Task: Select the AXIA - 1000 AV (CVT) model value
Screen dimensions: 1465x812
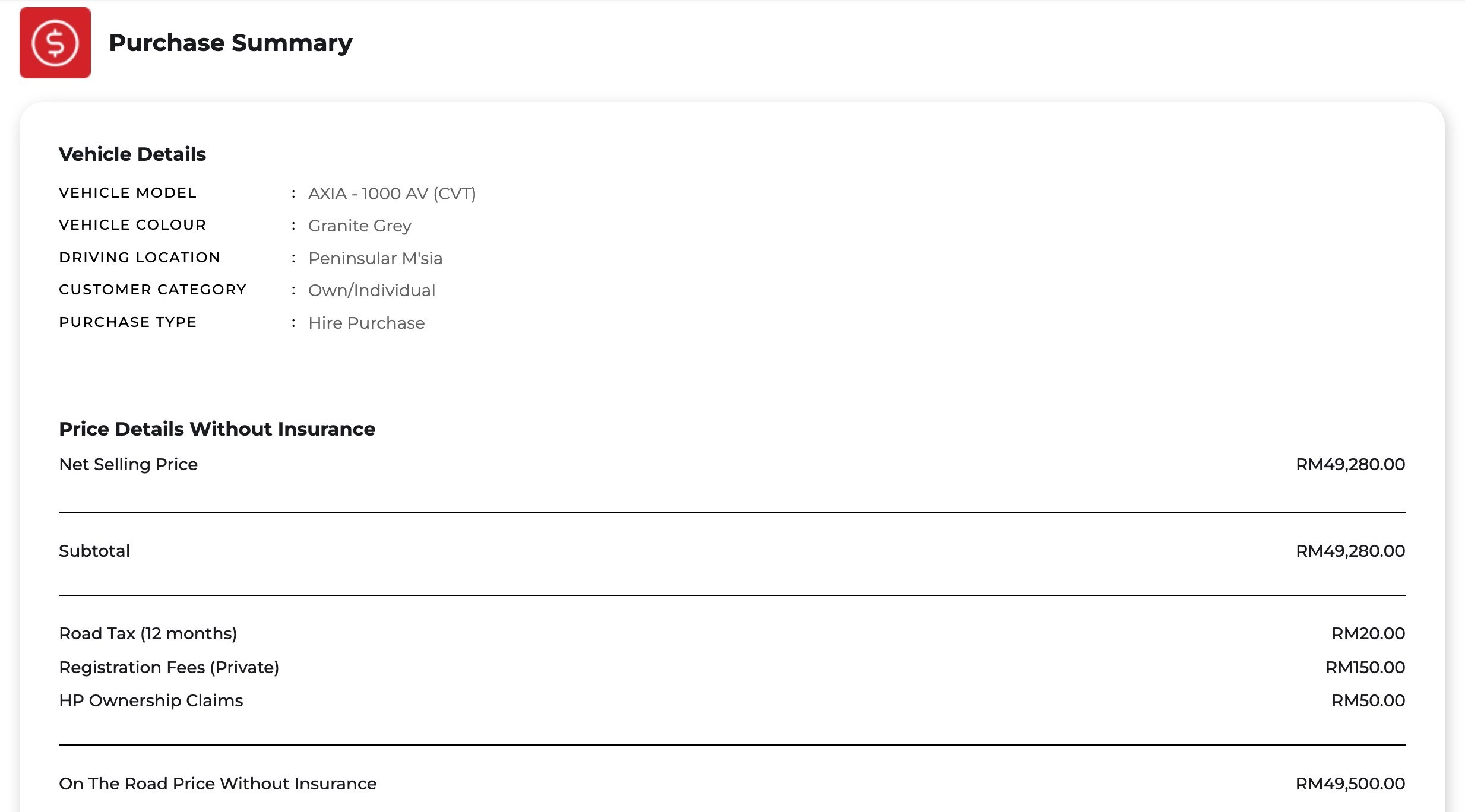Action: pos(392,194)
